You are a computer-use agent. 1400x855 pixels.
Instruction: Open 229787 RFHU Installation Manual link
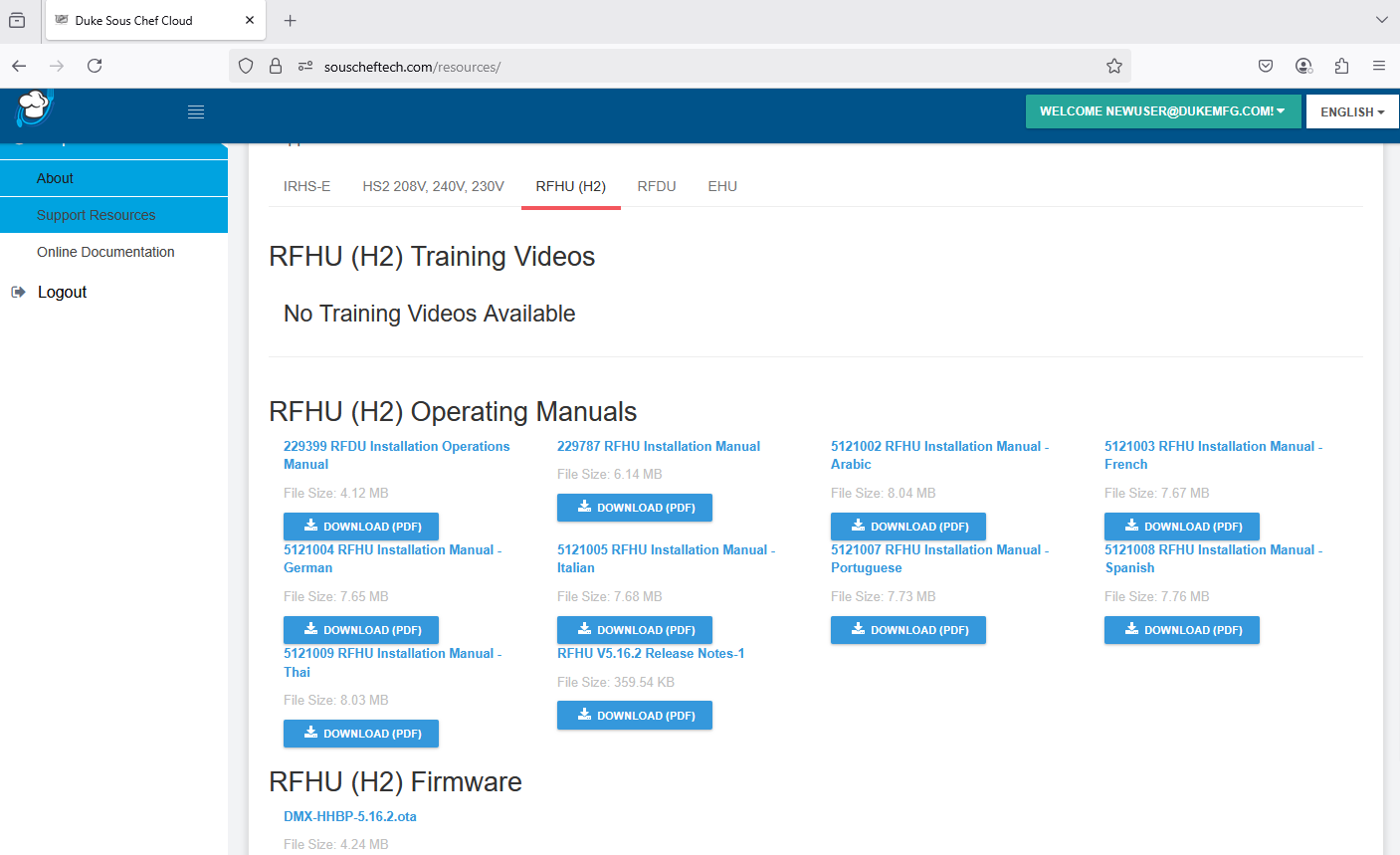coord(658,446)
